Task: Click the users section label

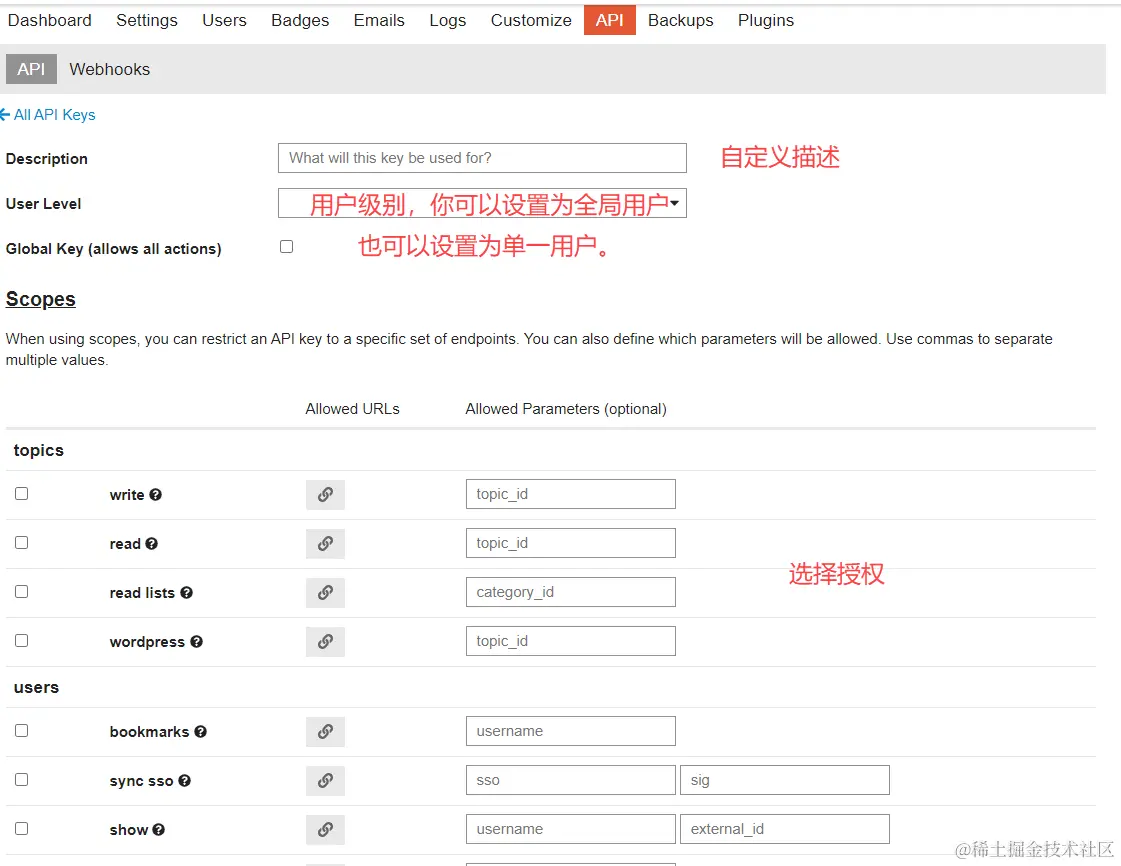Action: tap(36, 687)
